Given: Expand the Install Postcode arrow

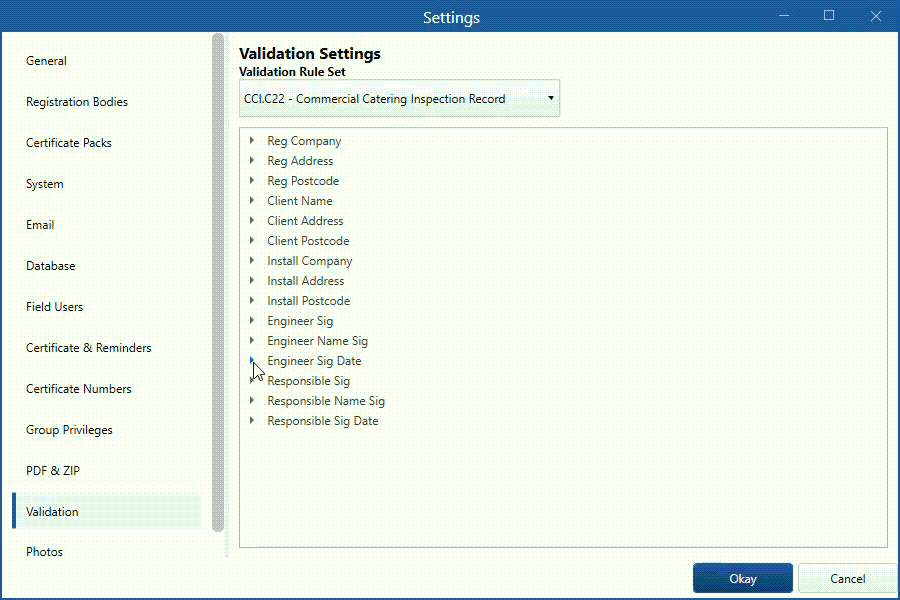Looking at the screenshot, I should coord(252,301).
